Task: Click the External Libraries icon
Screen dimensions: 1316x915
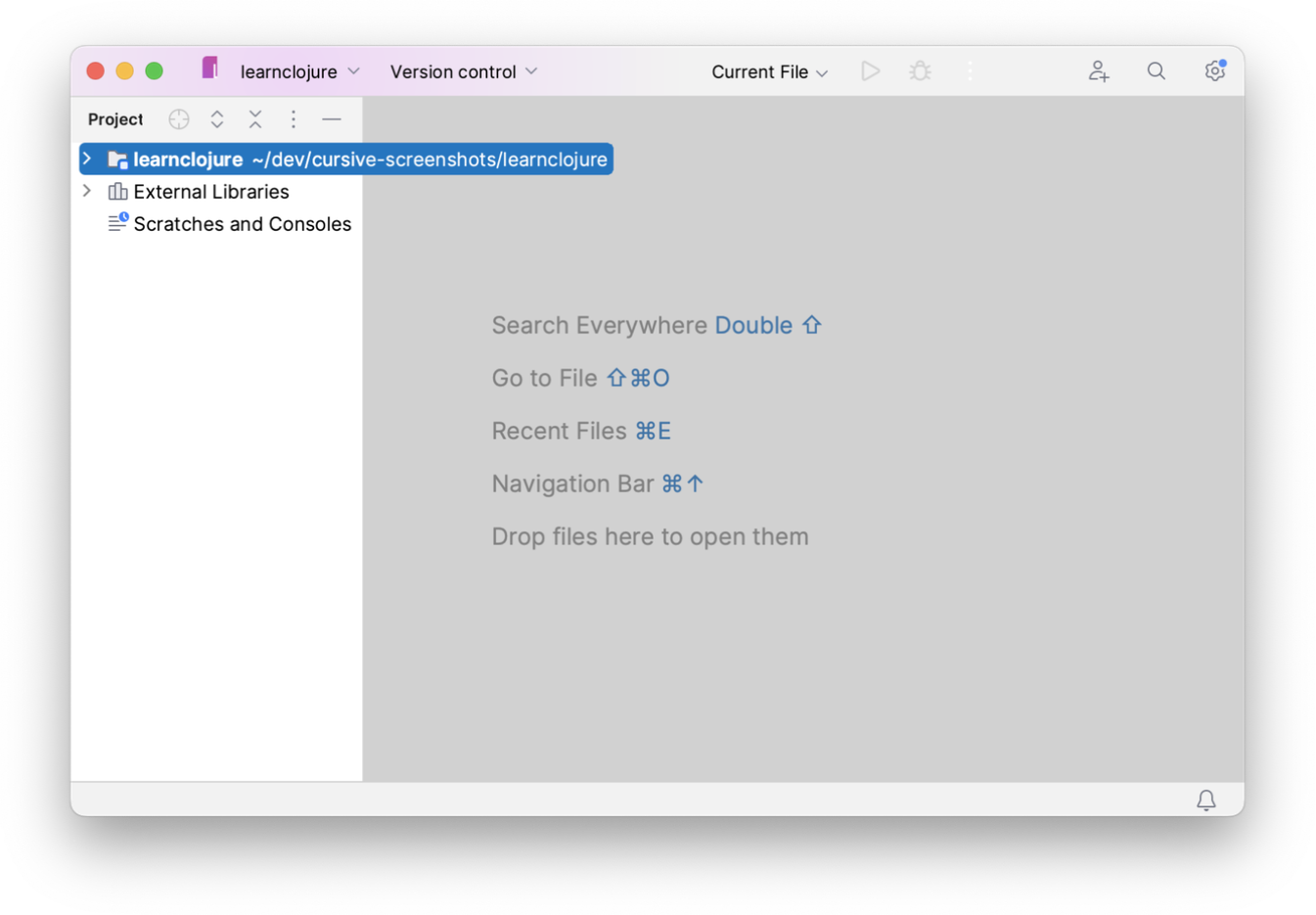Action: click(117, 191)
